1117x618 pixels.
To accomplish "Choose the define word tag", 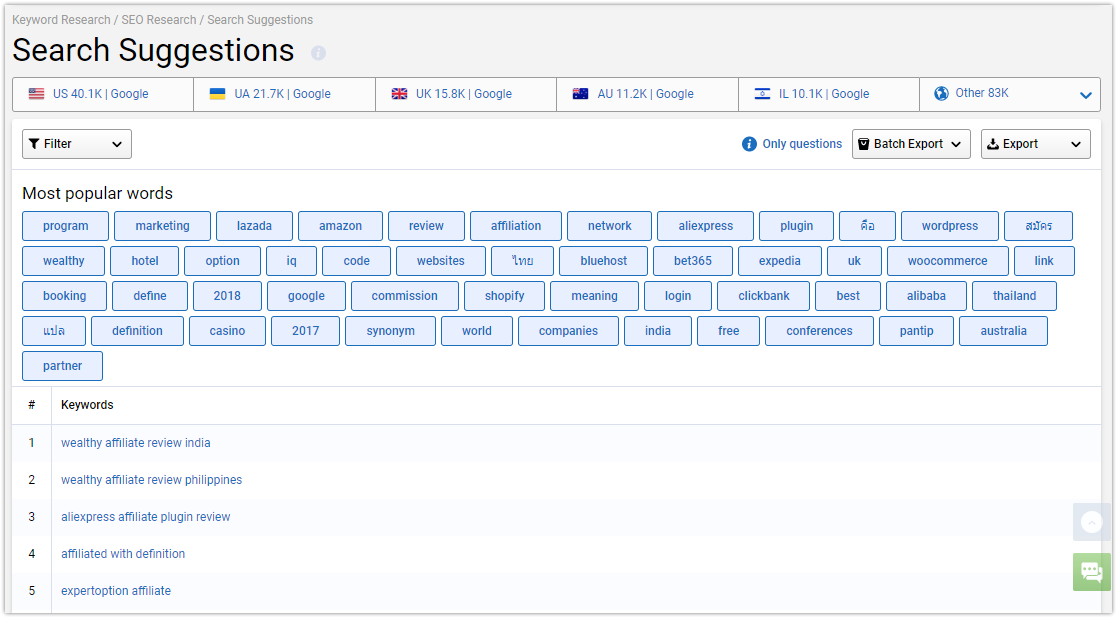I will coord(150,295).
